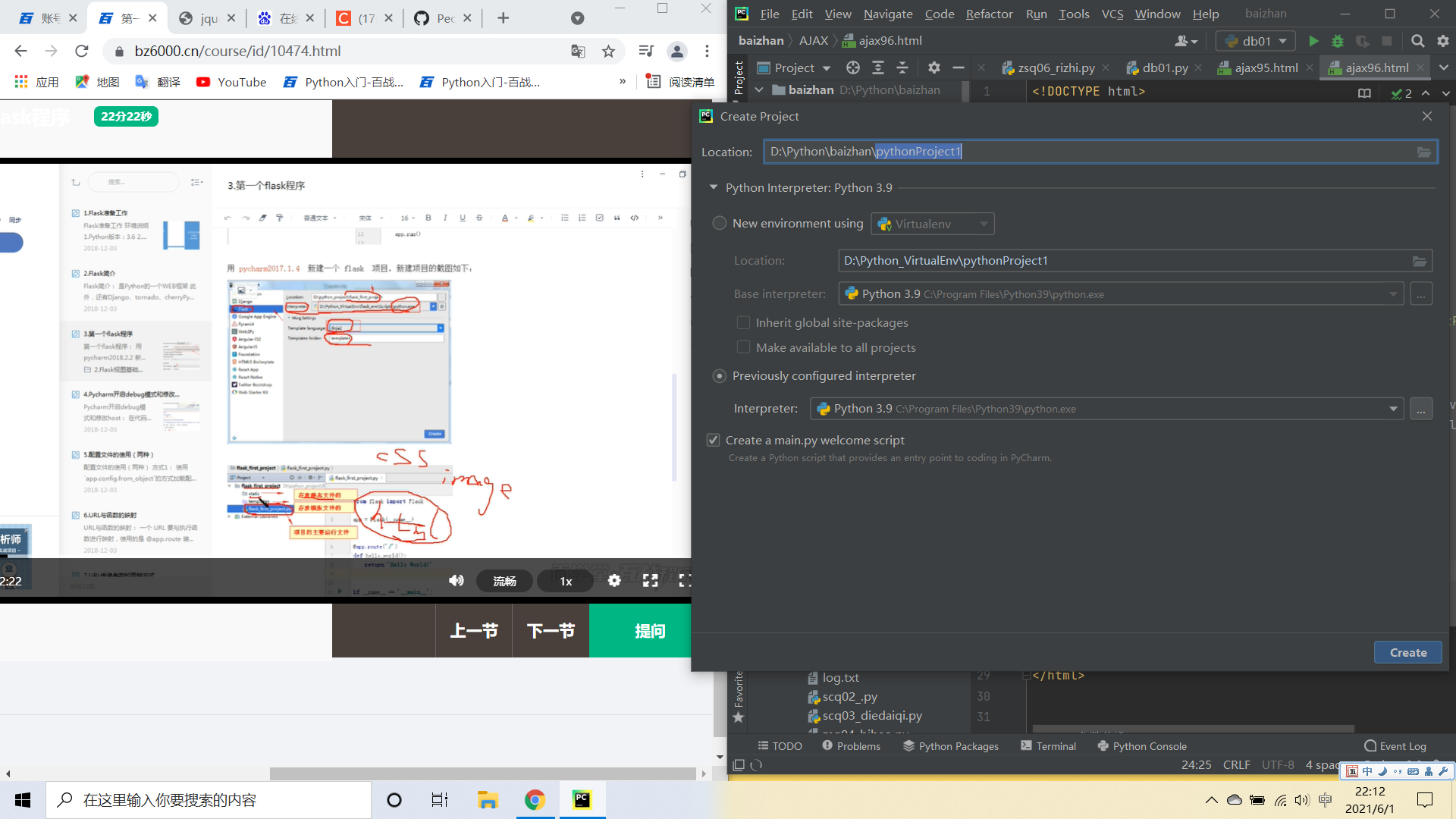Open video player settings gear

pyautogui.click(x=614, y=581)
